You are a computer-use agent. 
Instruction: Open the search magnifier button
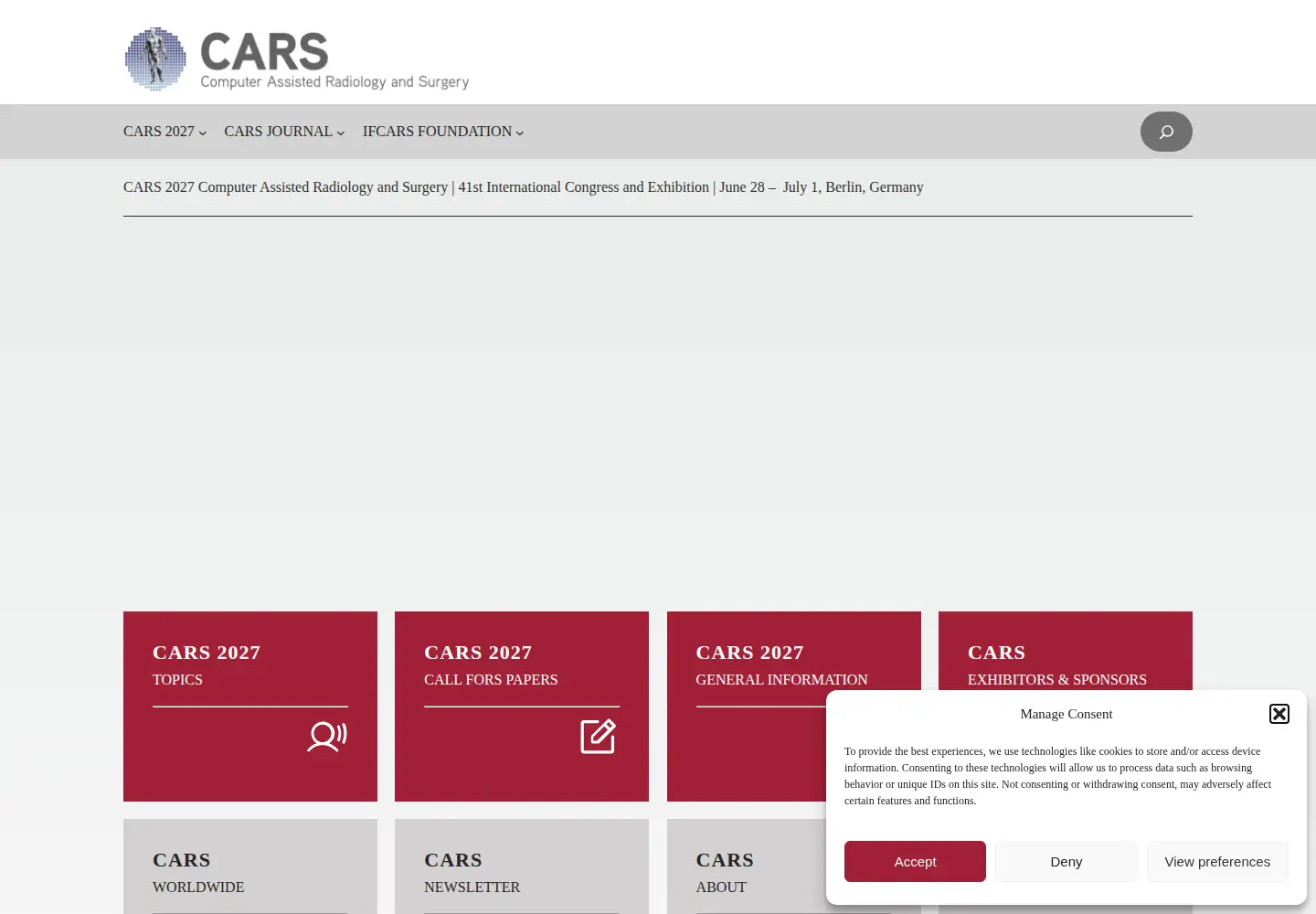(x=1166, y=132)
